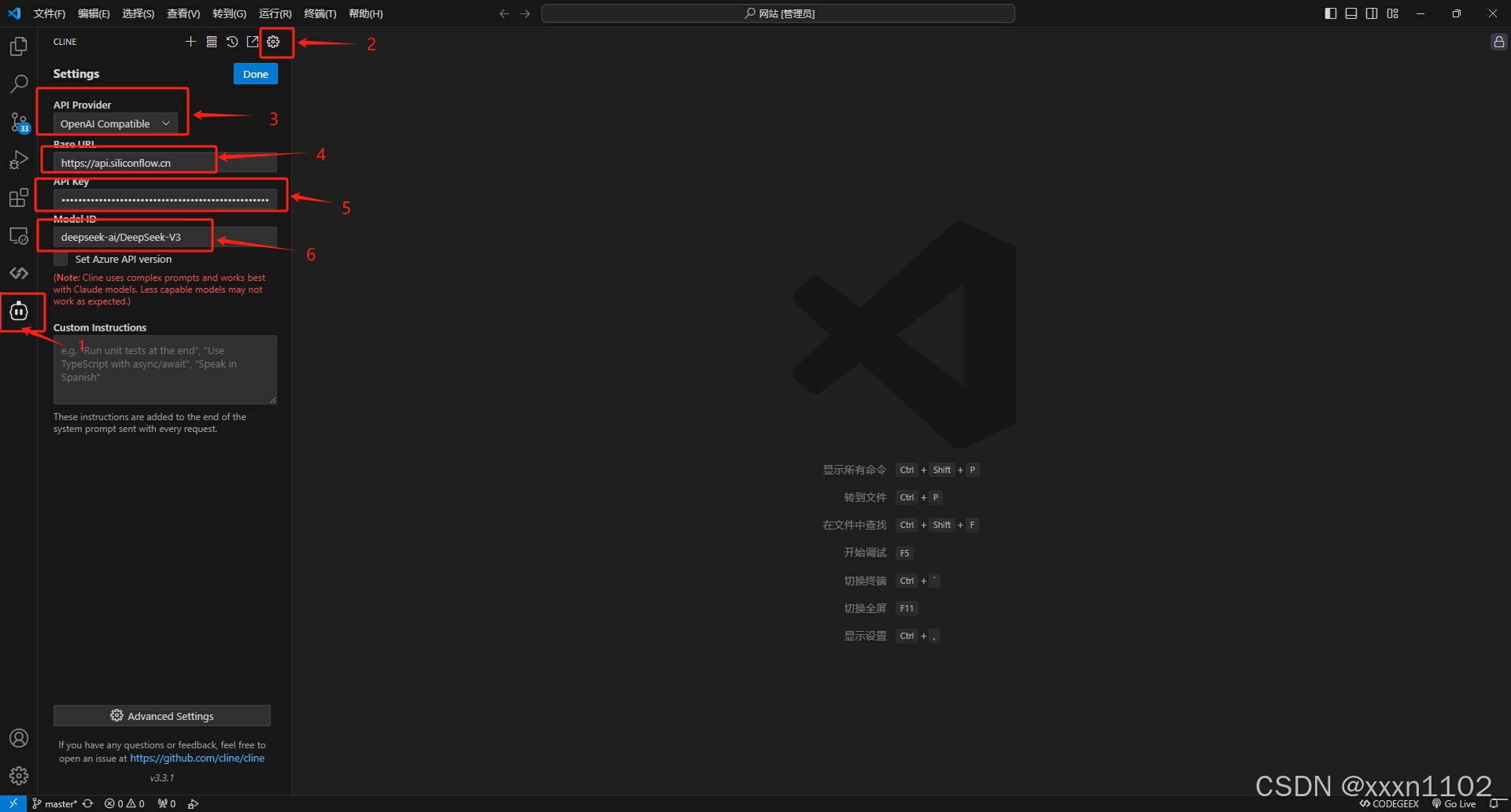Open remote window button in status bar
1511x812 pixels.
13,803
